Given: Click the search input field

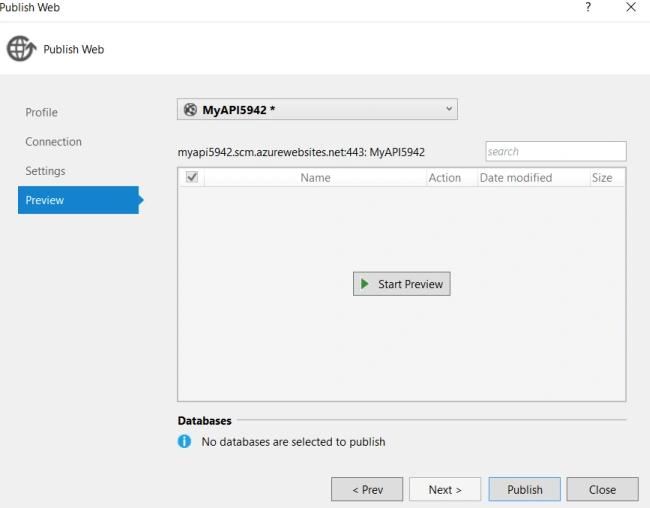Looking at the screenshot, I should 556,151.
